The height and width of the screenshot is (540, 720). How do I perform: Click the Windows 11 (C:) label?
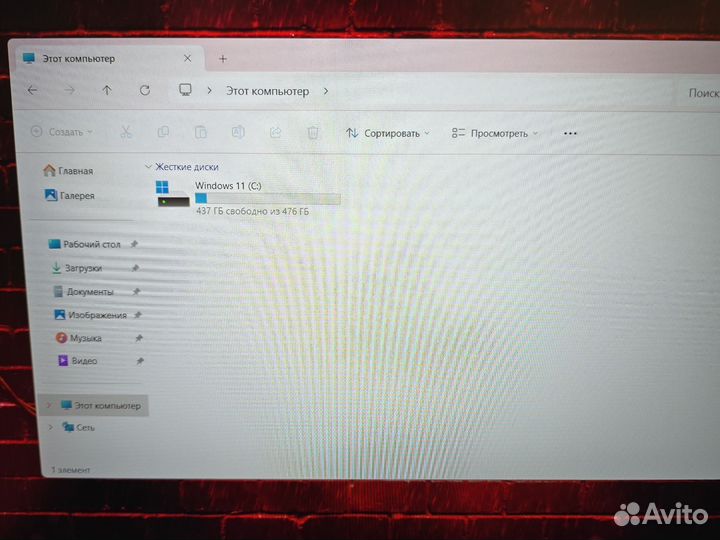228,186
